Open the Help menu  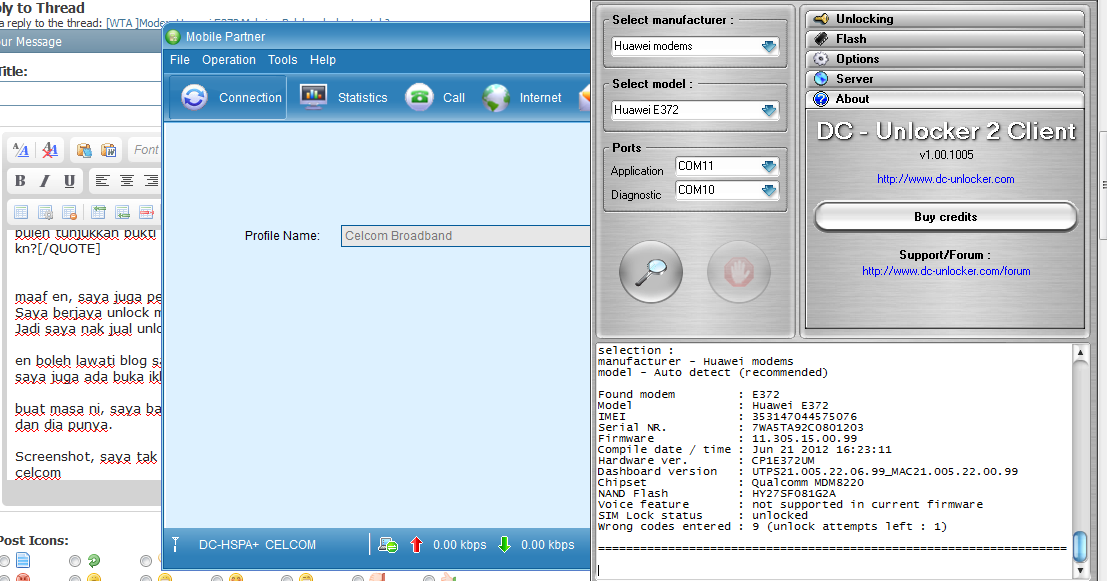pyautogui.click(x=323, y=60)
